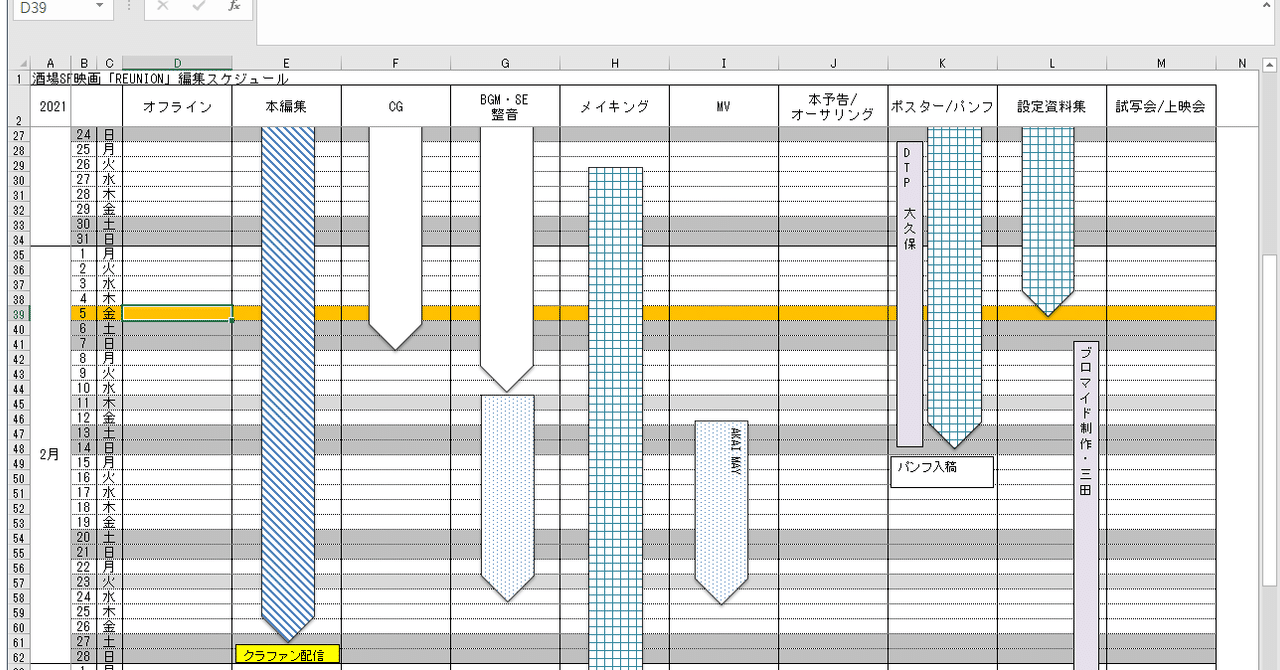Click the 試写会/上映会 header cell

[1160, 104]
